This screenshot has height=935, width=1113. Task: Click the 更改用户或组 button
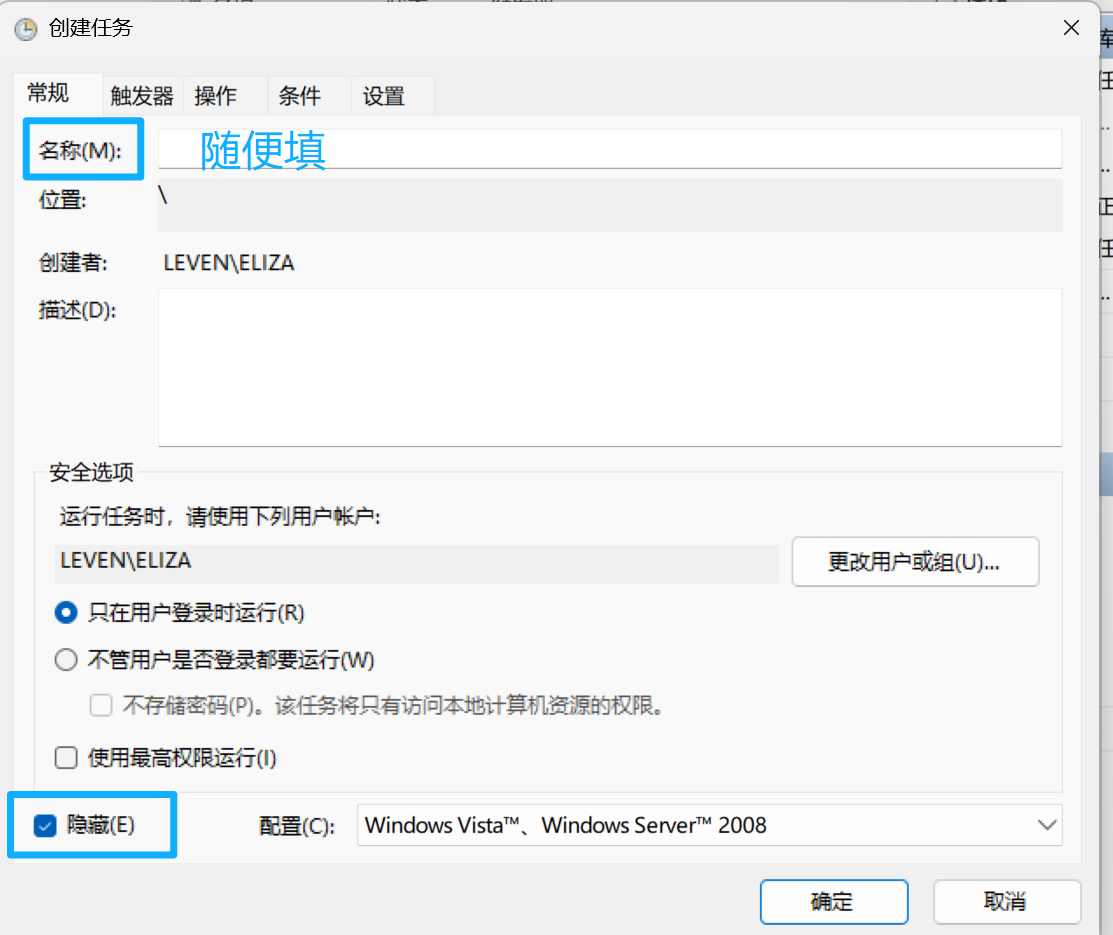coord(915,562)
